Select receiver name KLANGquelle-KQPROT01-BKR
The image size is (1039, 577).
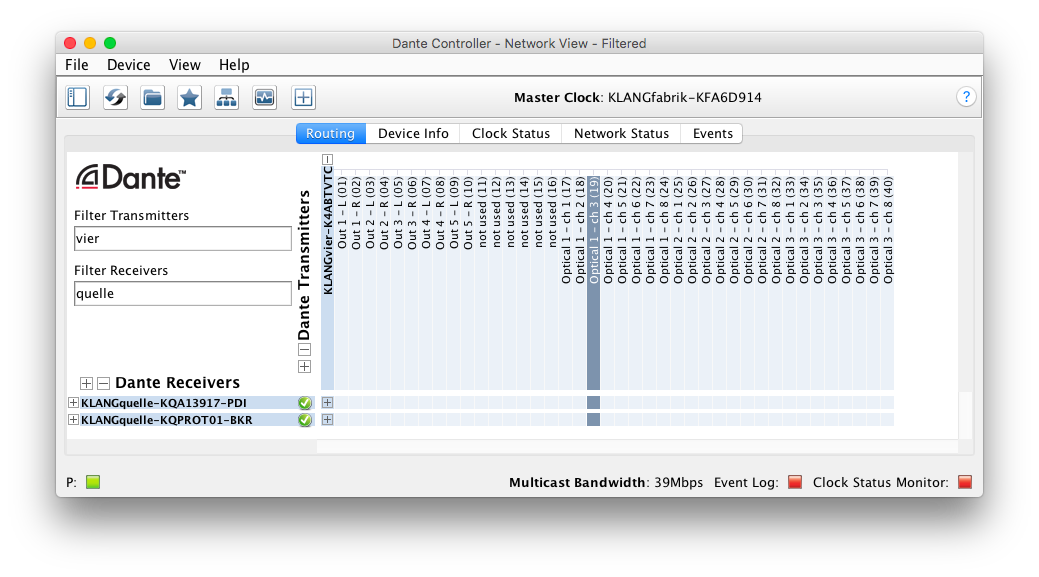click(166, 420)
